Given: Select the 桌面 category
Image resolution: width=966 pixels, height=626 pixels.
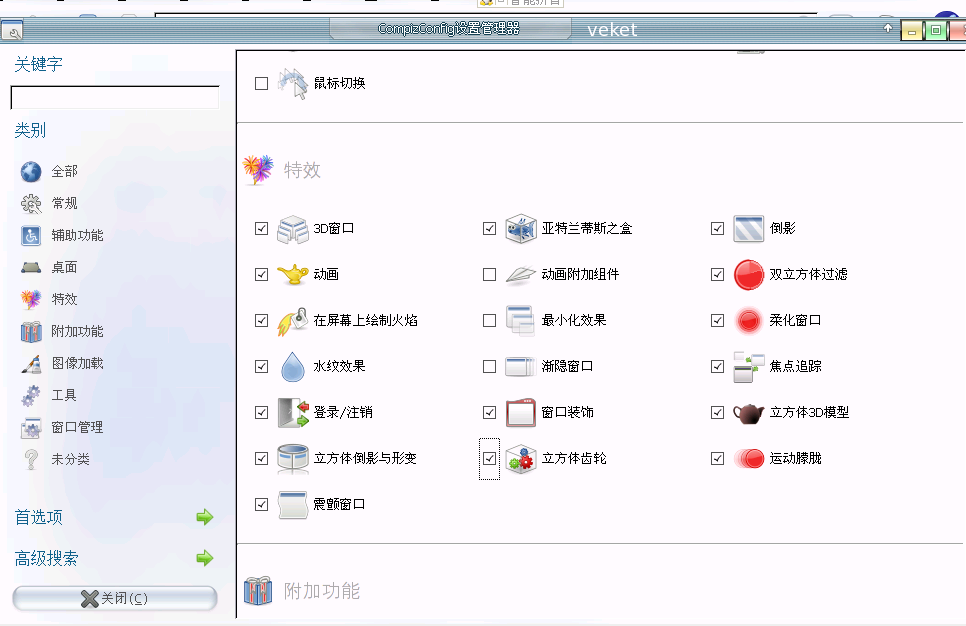Looking at the screenshot, I should pyautogui.click(x=64, y=268).
